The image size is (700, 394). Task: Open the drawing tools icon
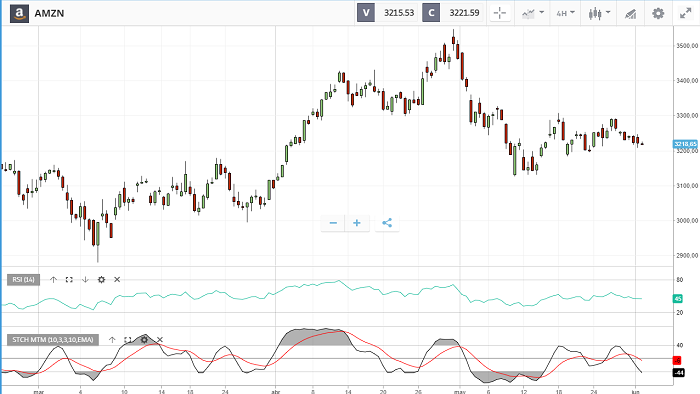(x=630, y=14)
